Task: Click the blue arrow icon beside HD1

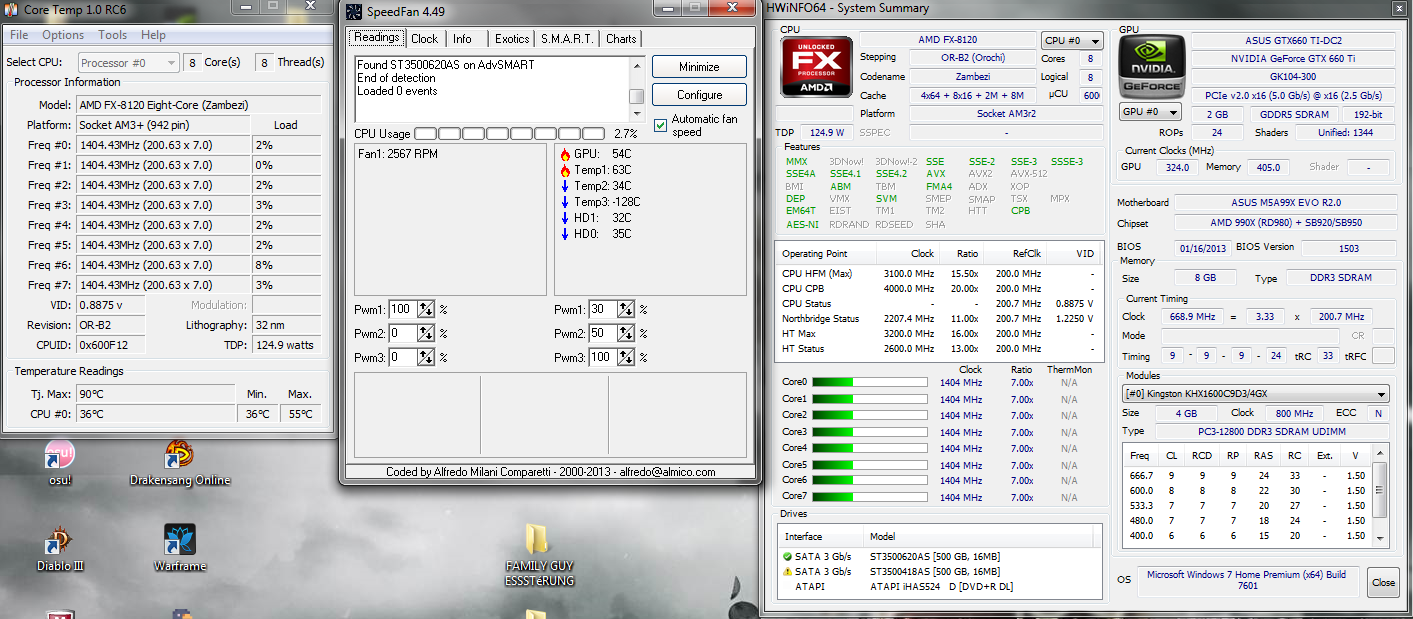Action: tap(565, 218)
